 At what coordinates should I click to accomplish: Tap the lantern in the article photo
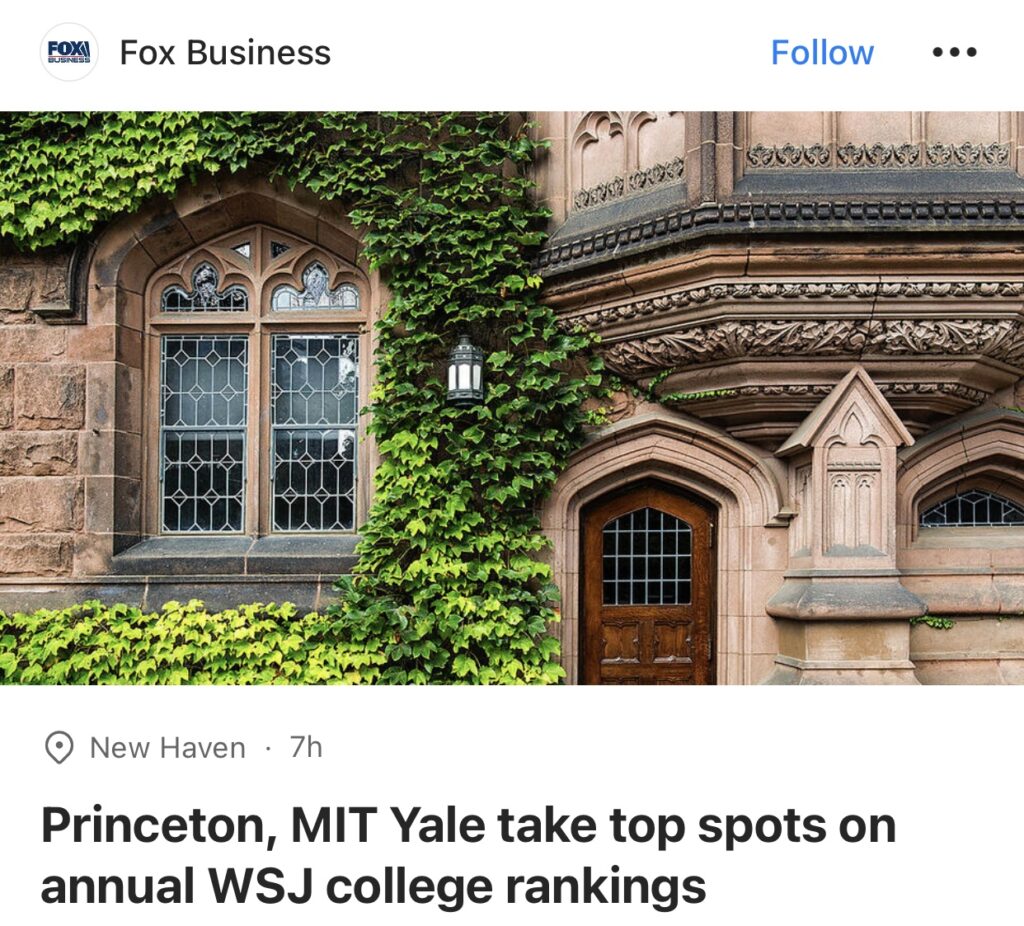[465, 368]
